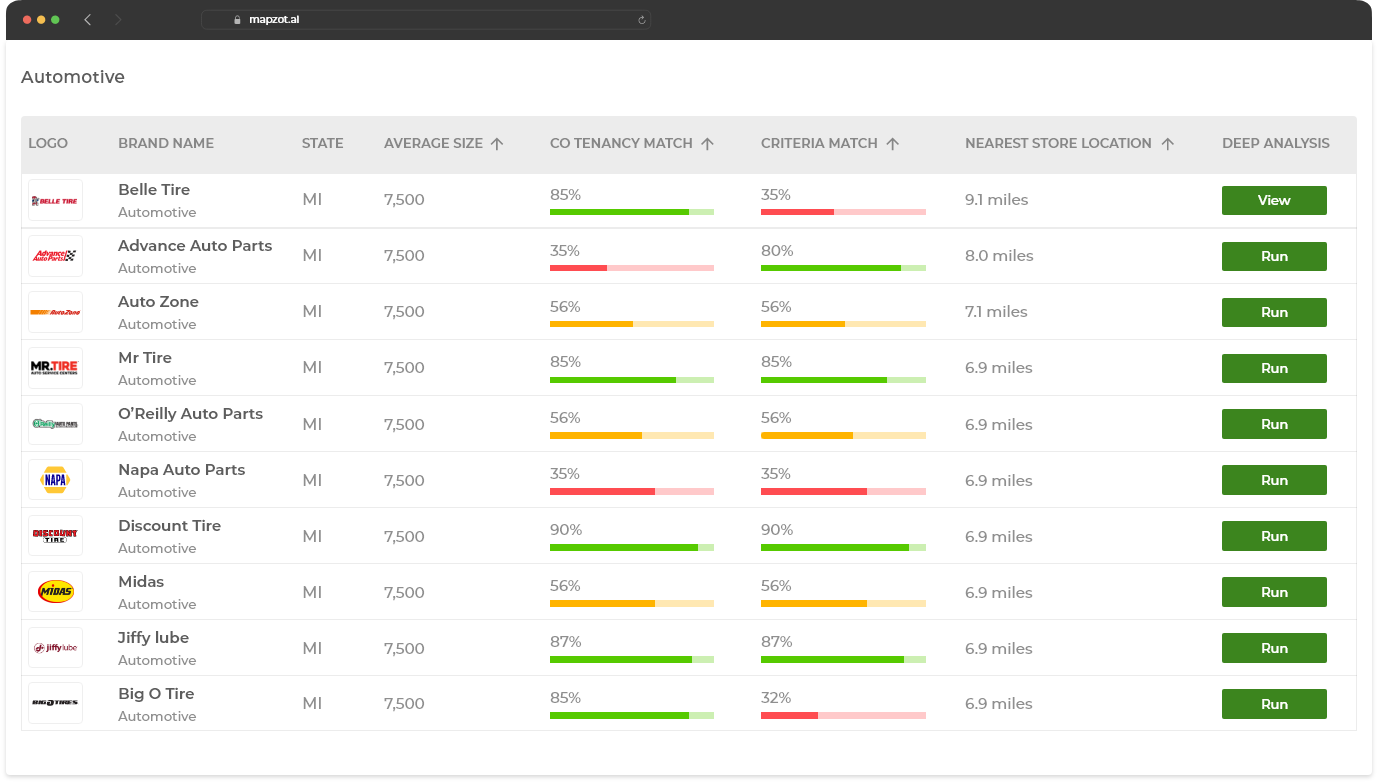
Task: Sort by Criteria Match arrow
Action: point(893,144)
